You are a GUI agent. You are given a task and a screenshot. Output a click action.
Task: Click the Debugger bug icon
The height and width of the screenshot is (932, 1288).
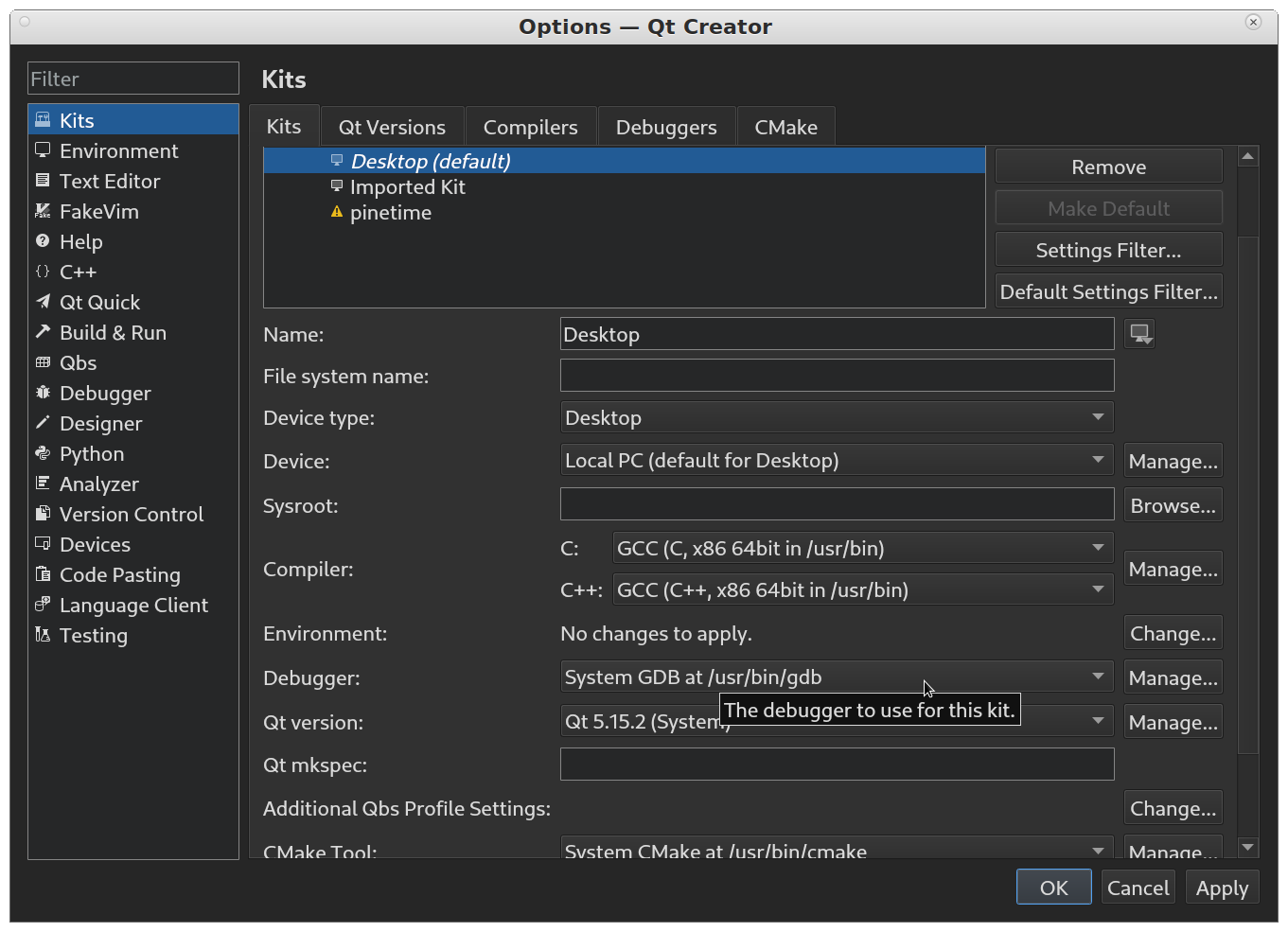point(43,392)
